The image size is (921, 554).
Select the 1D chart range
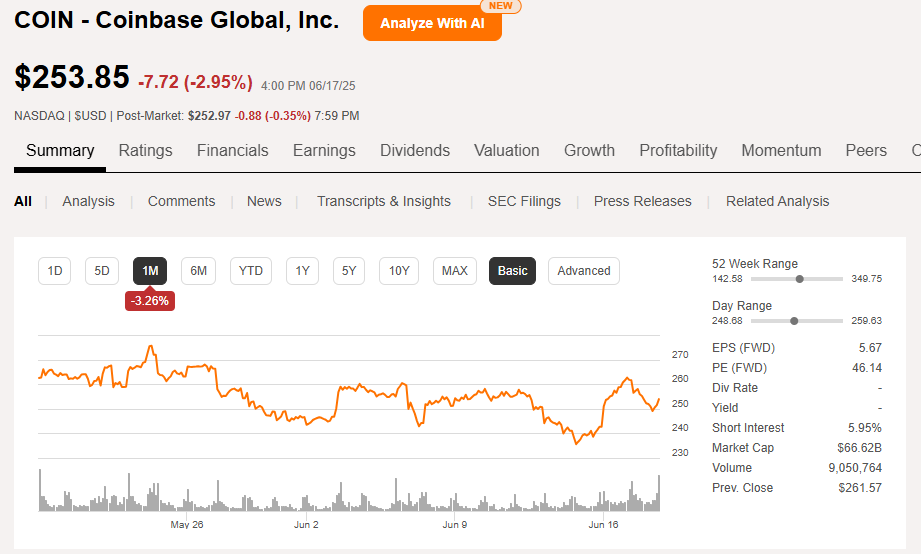[x=55, y=271]
